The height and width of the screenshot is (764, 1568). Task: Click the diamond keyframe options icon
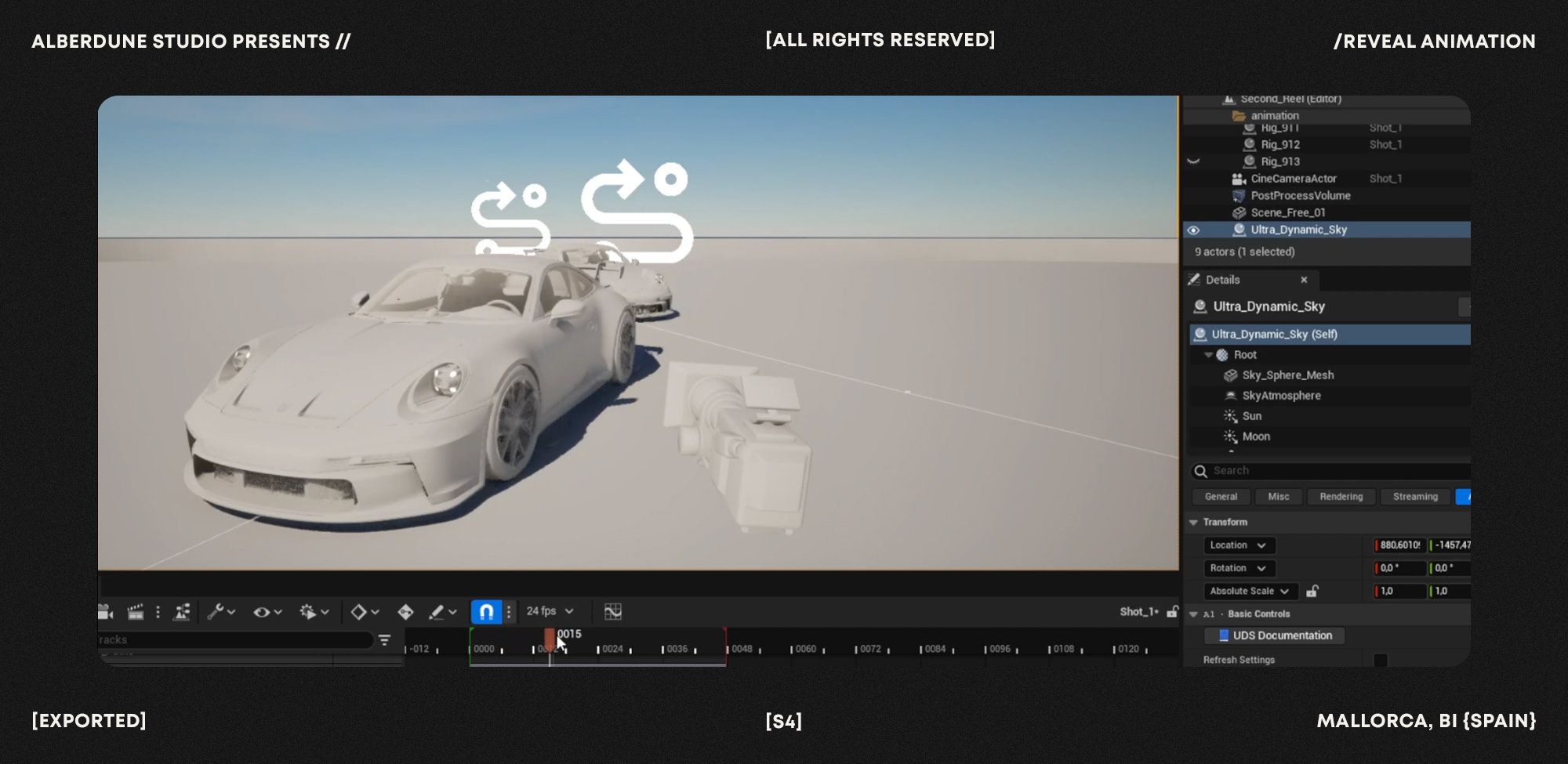coord(364,612)
